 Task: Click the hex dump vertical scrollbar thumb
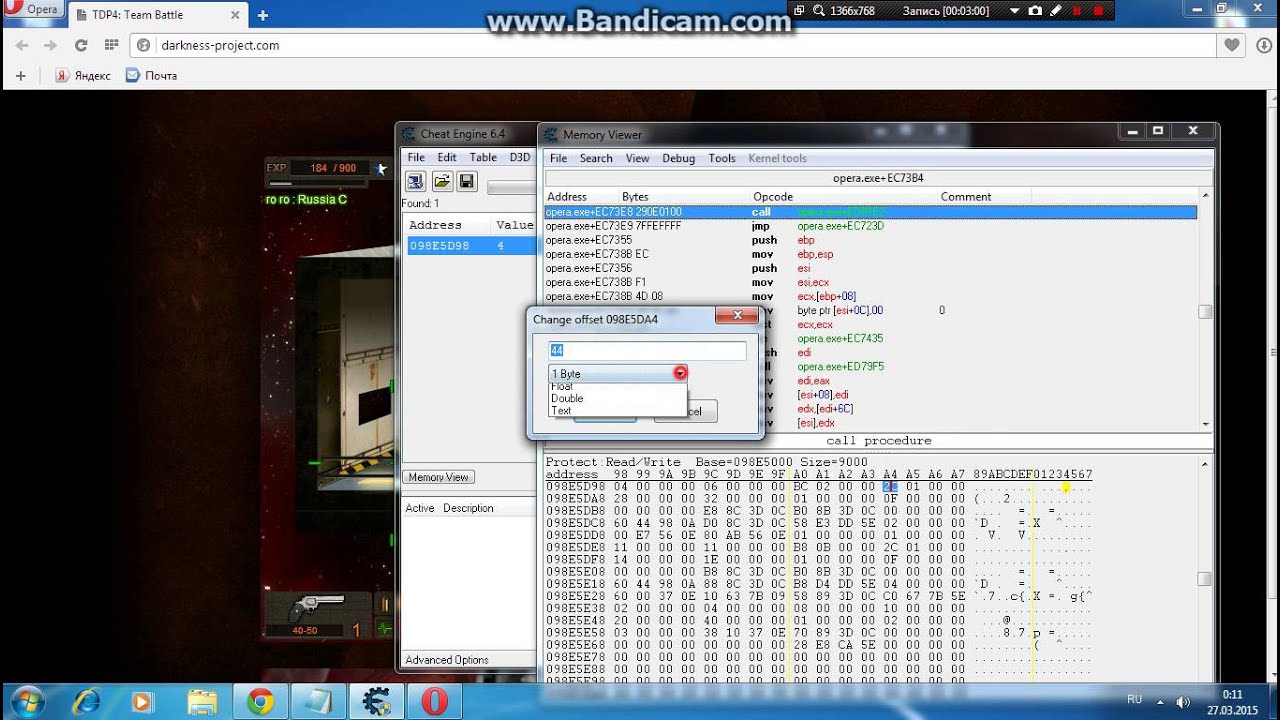click(x=1205, y=579)
